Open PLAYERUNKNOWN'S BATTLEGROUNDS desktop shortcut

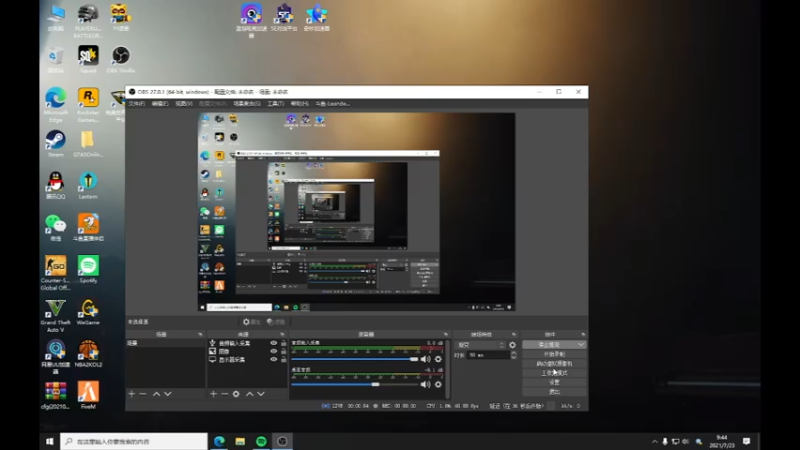(88, 21)
